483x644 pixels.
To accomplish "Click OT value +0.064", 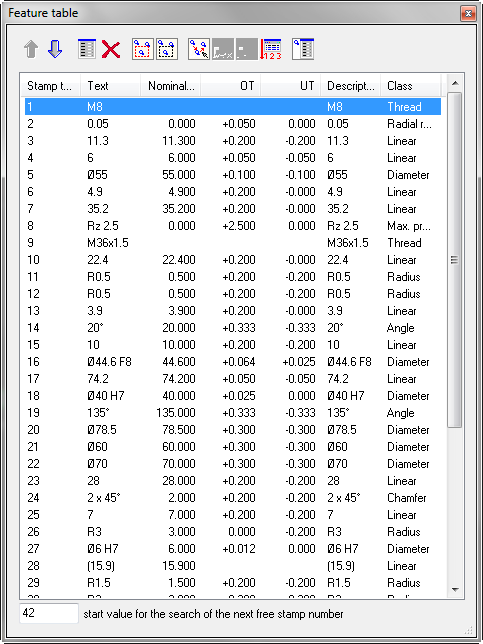I will click(239, 362).
